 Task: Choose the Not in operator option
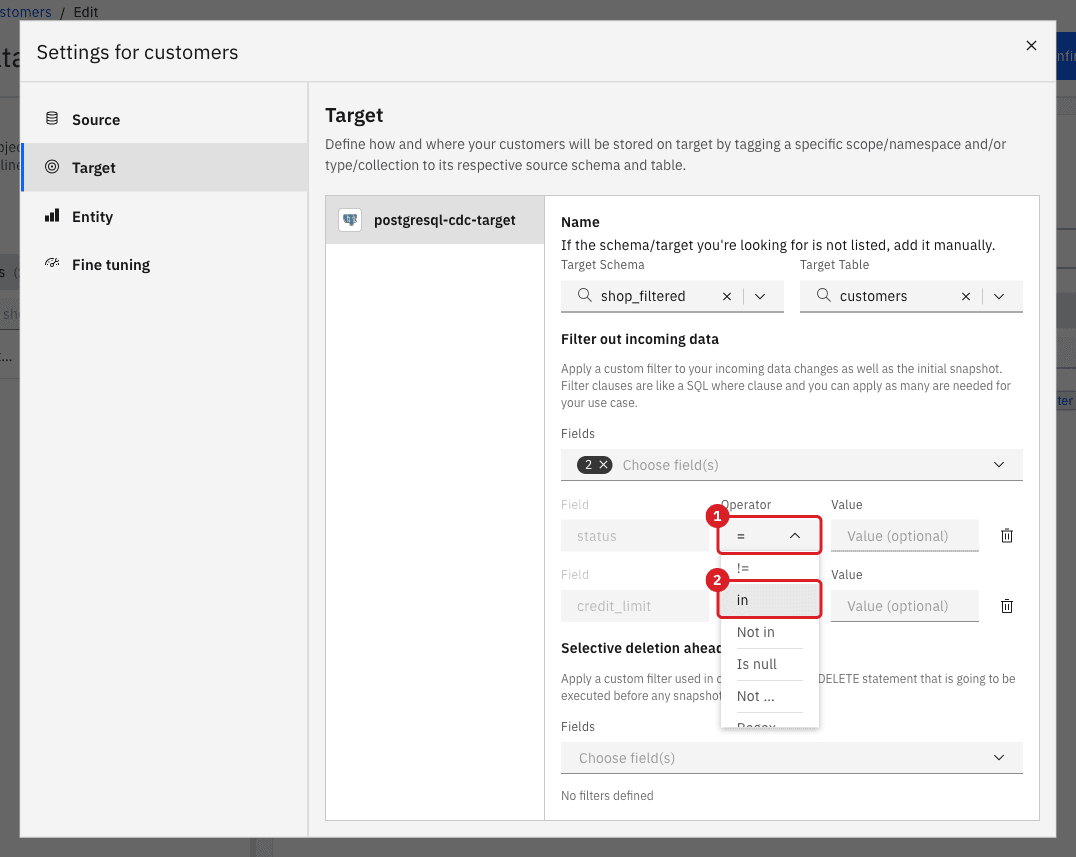coord(769,632)
